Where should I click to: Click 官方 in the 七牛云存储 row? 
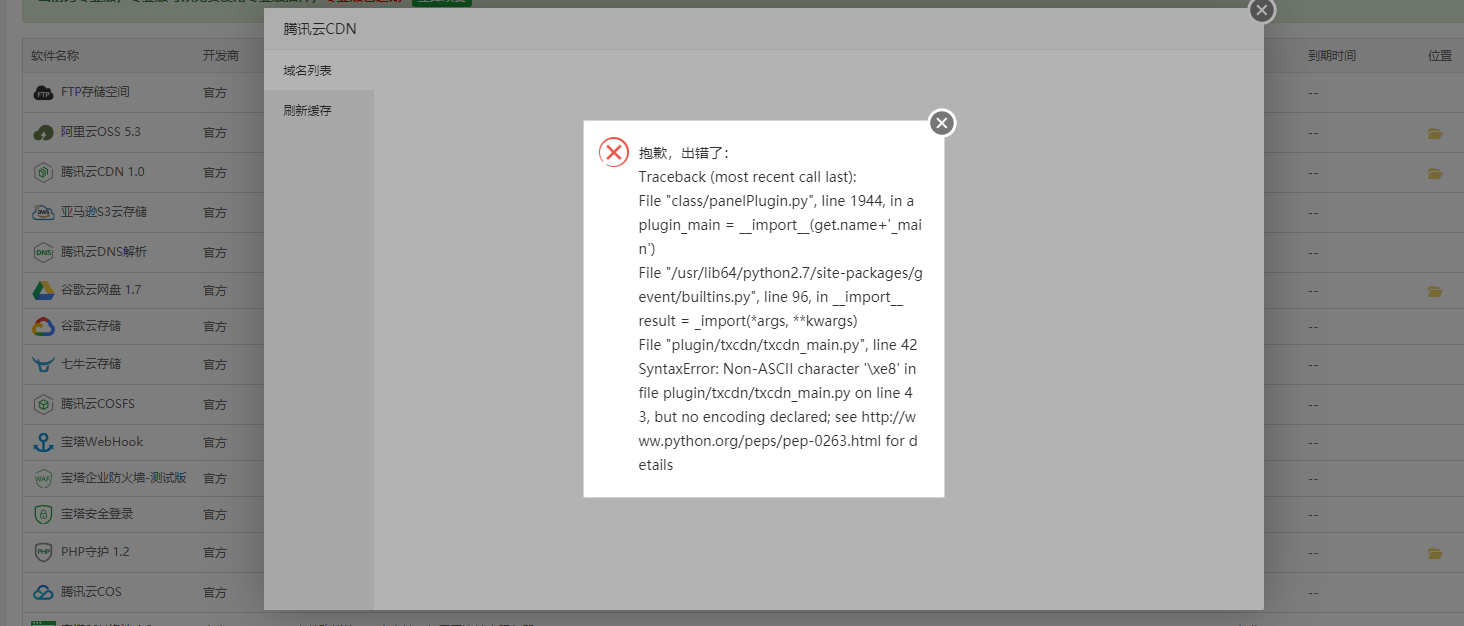tap(215, 365)
